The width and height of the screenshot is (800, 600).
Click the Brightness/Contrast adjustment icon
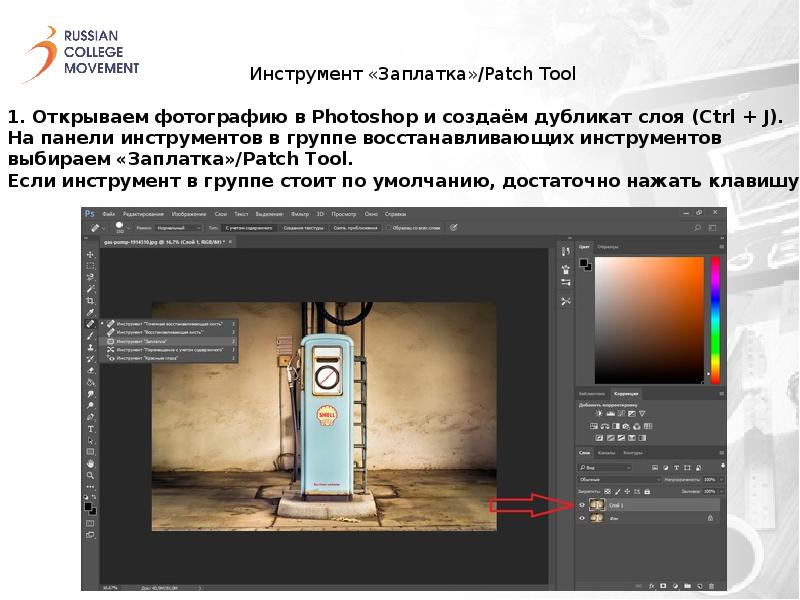coord(598,413)
